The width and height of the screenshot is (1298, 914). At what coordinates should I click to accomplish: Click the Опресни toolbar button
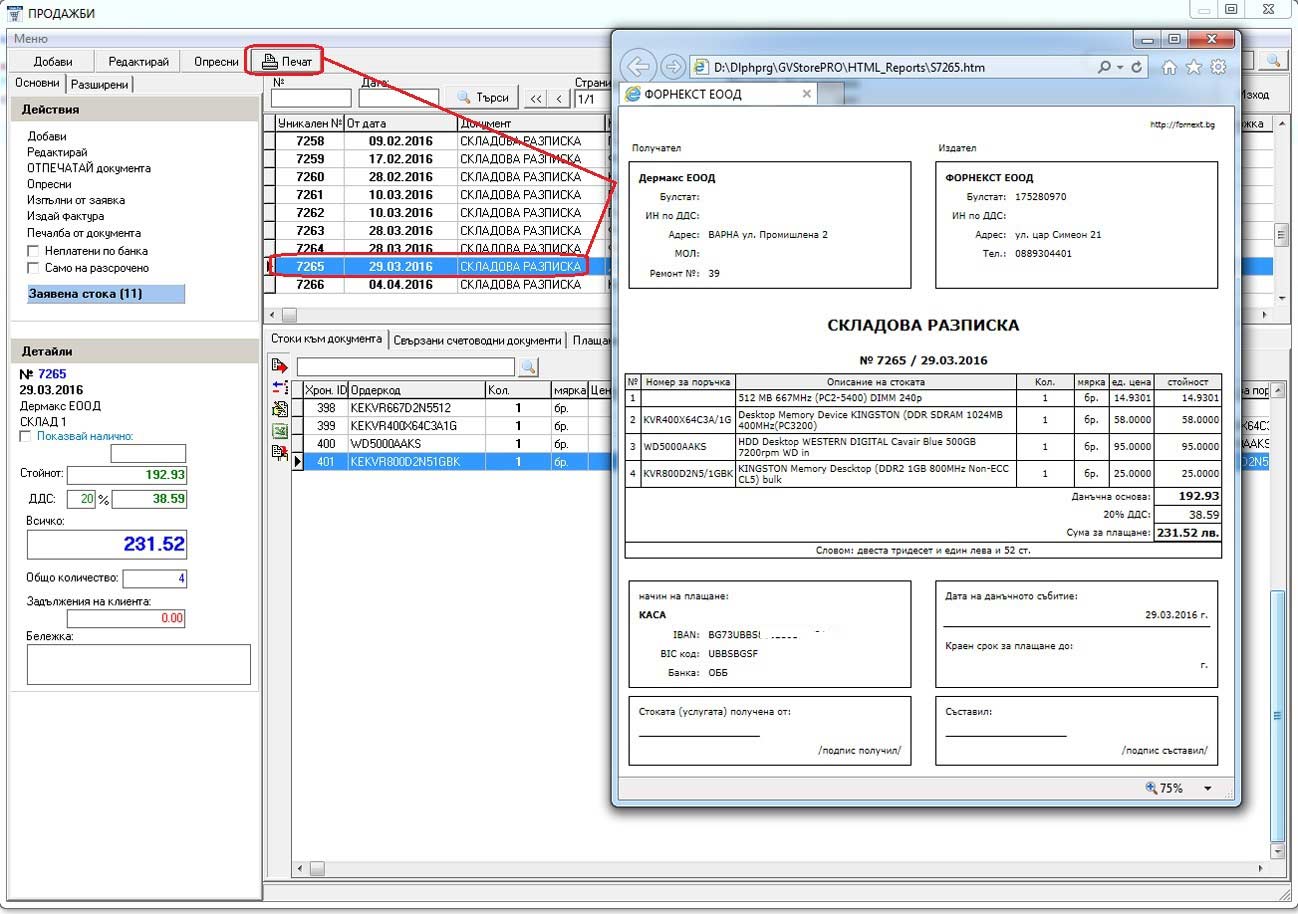tap(216, 61)
